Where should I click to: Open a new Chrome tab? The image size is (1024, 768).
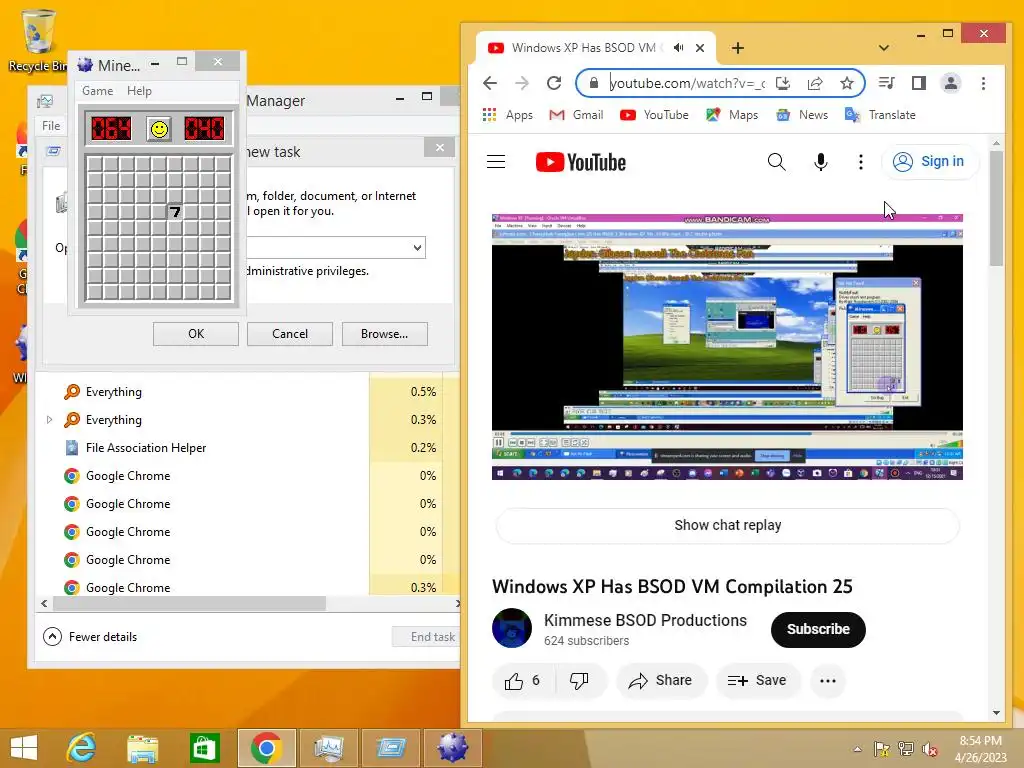(x=737, y=48)
